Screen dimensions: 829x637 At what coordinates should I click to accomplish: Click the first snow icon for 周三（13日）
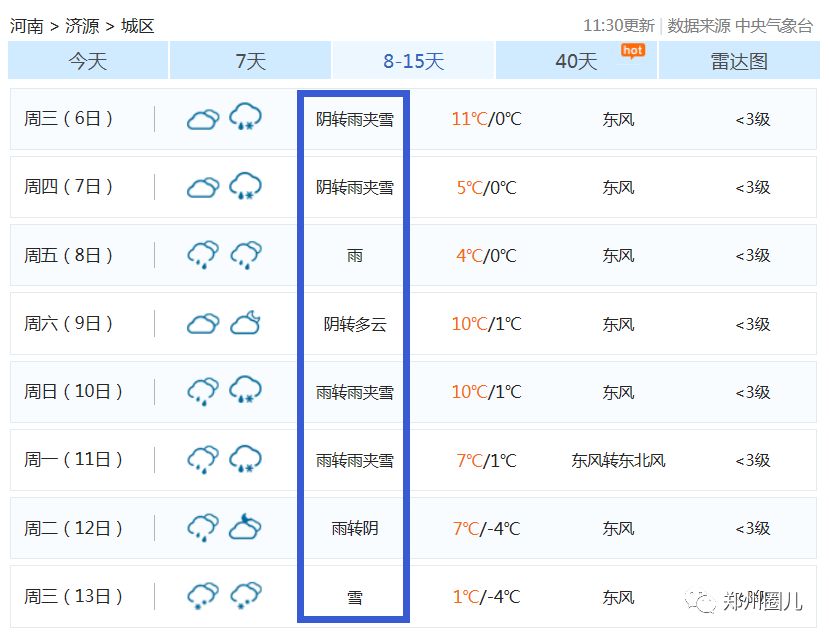203,596
